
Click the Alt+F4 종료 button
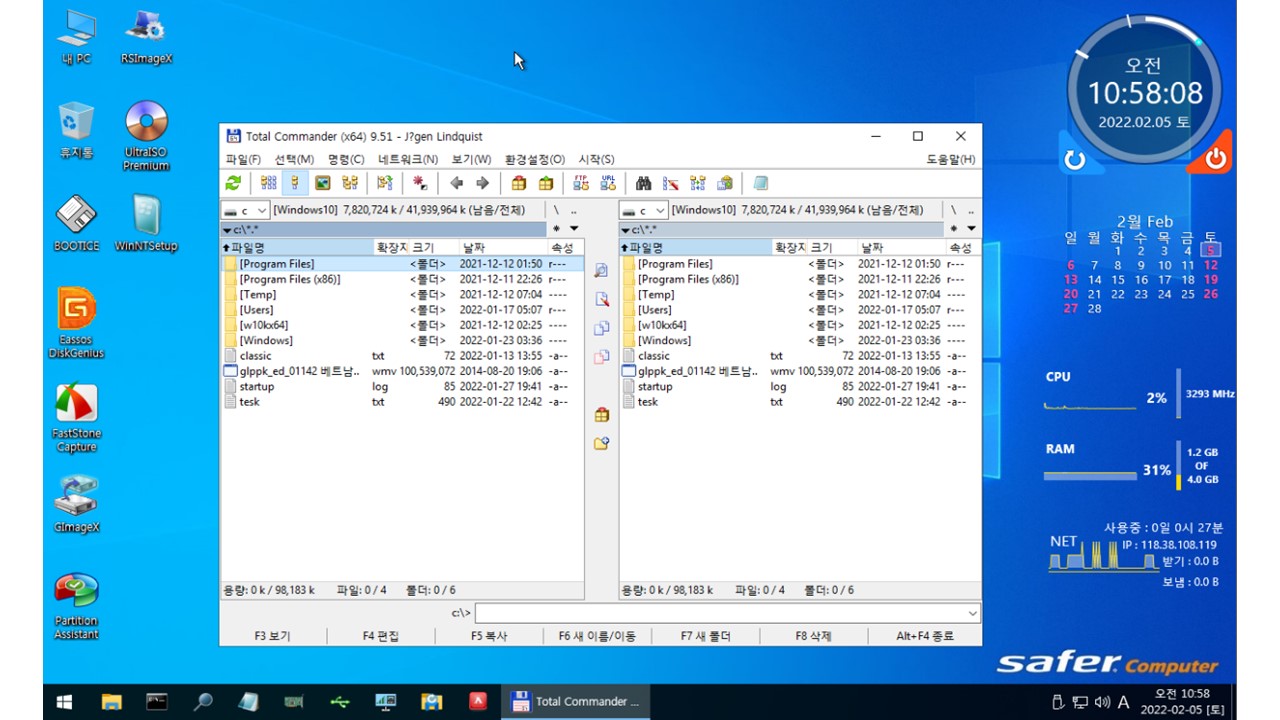[925, 636]
